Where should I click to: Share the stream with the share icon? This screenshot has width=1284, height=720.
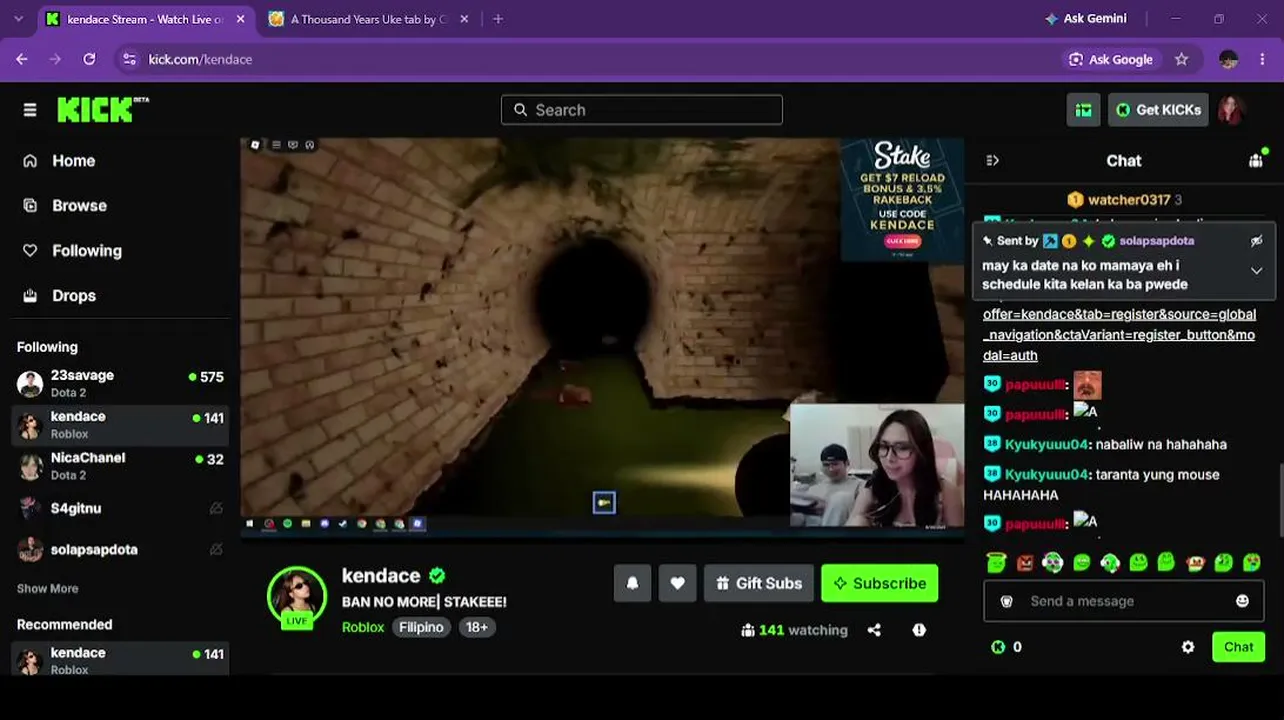(x=874, y=630)
